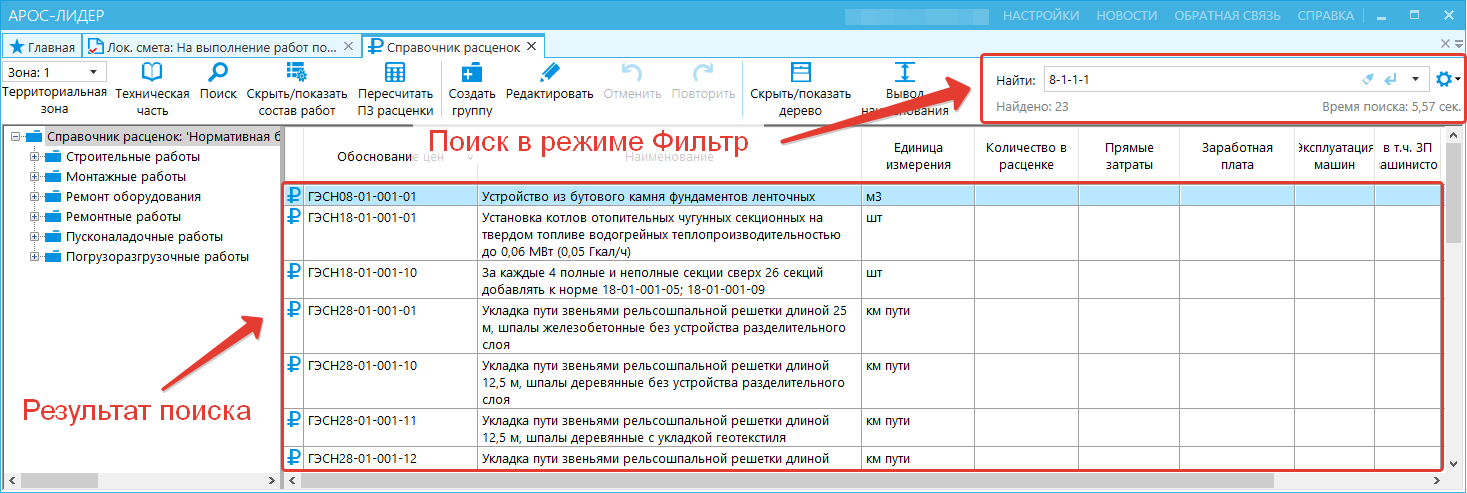This screenshot has width=1467, height=493.
Task: Open the Зона: 1 dropdown
Action: tap(93, 72)
